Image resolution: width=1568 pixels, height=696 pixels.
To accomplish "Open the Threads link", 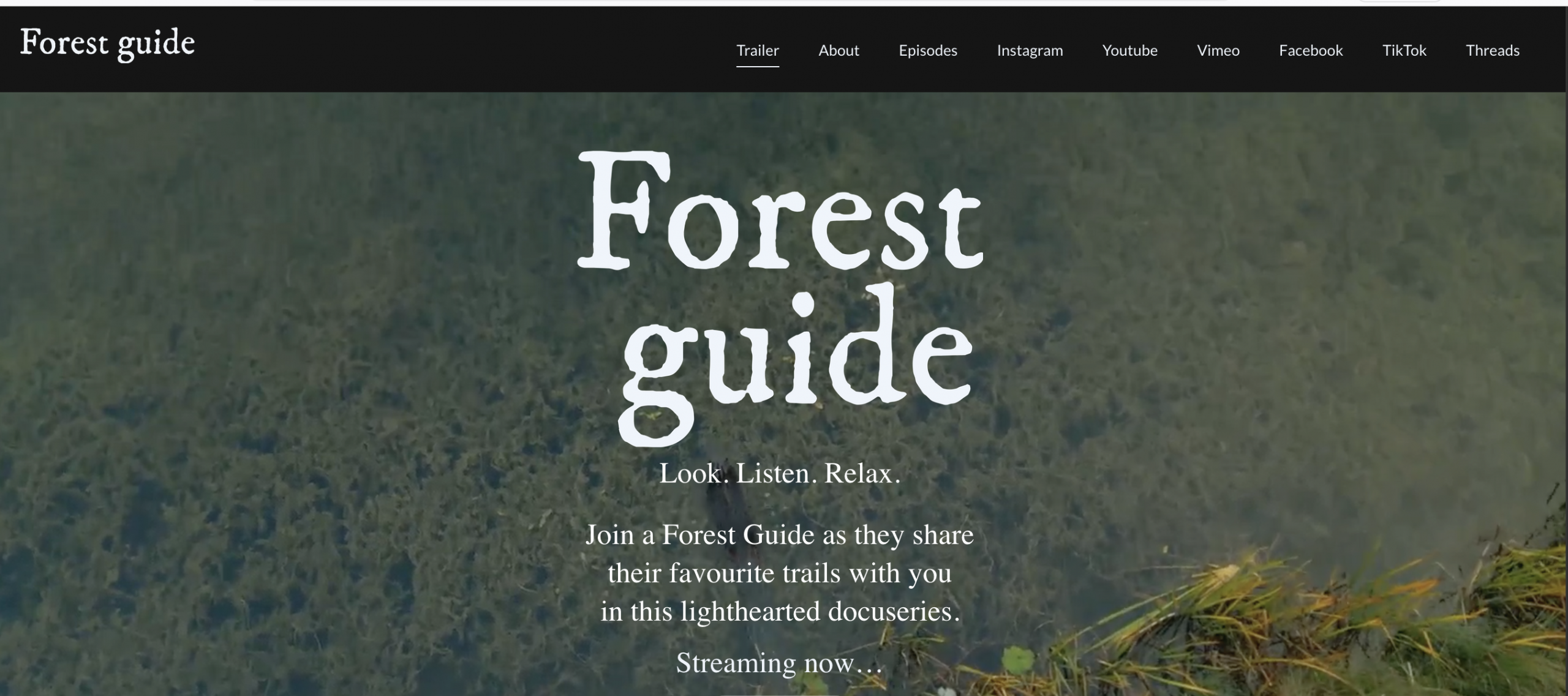I will pyautogui.click(x=1492, y=50).
